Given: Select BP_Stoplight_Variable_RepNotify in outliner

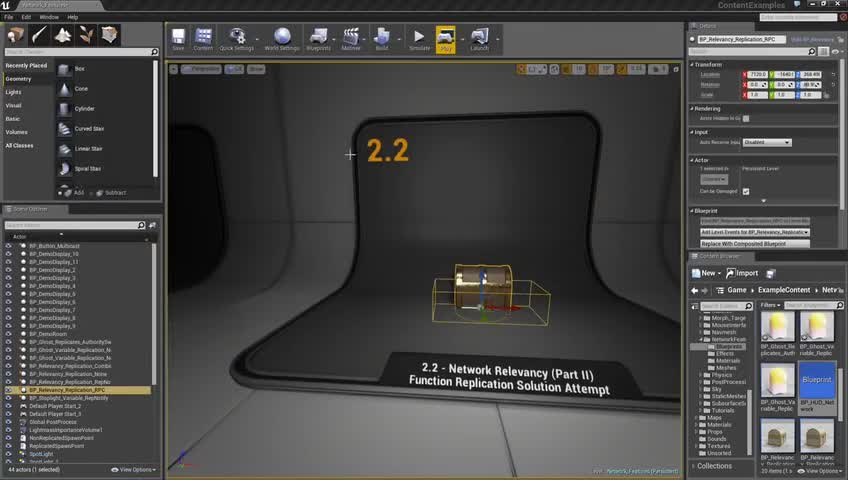Looking at the screenshot, I should coord(69,398).
